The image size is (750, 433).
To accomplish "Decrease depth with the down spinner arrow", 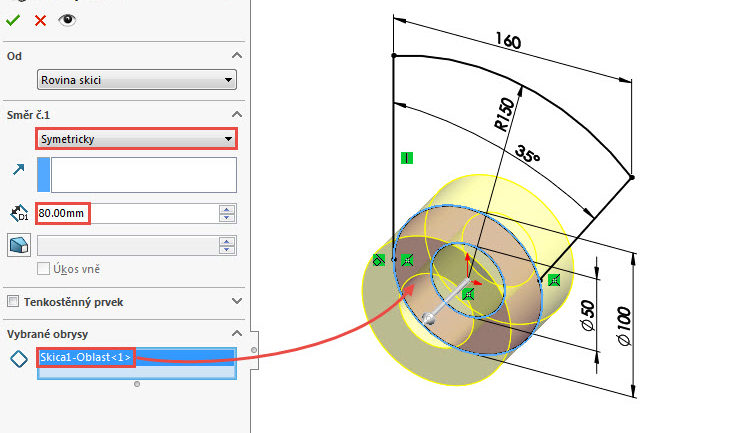I will 227,218.
